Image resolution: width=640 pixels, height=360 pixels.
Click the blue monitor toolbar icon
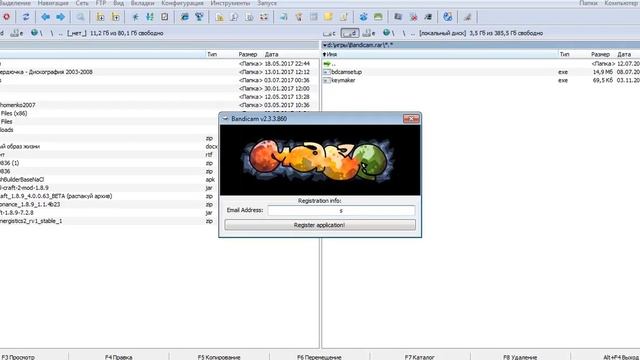click(284, 17)
